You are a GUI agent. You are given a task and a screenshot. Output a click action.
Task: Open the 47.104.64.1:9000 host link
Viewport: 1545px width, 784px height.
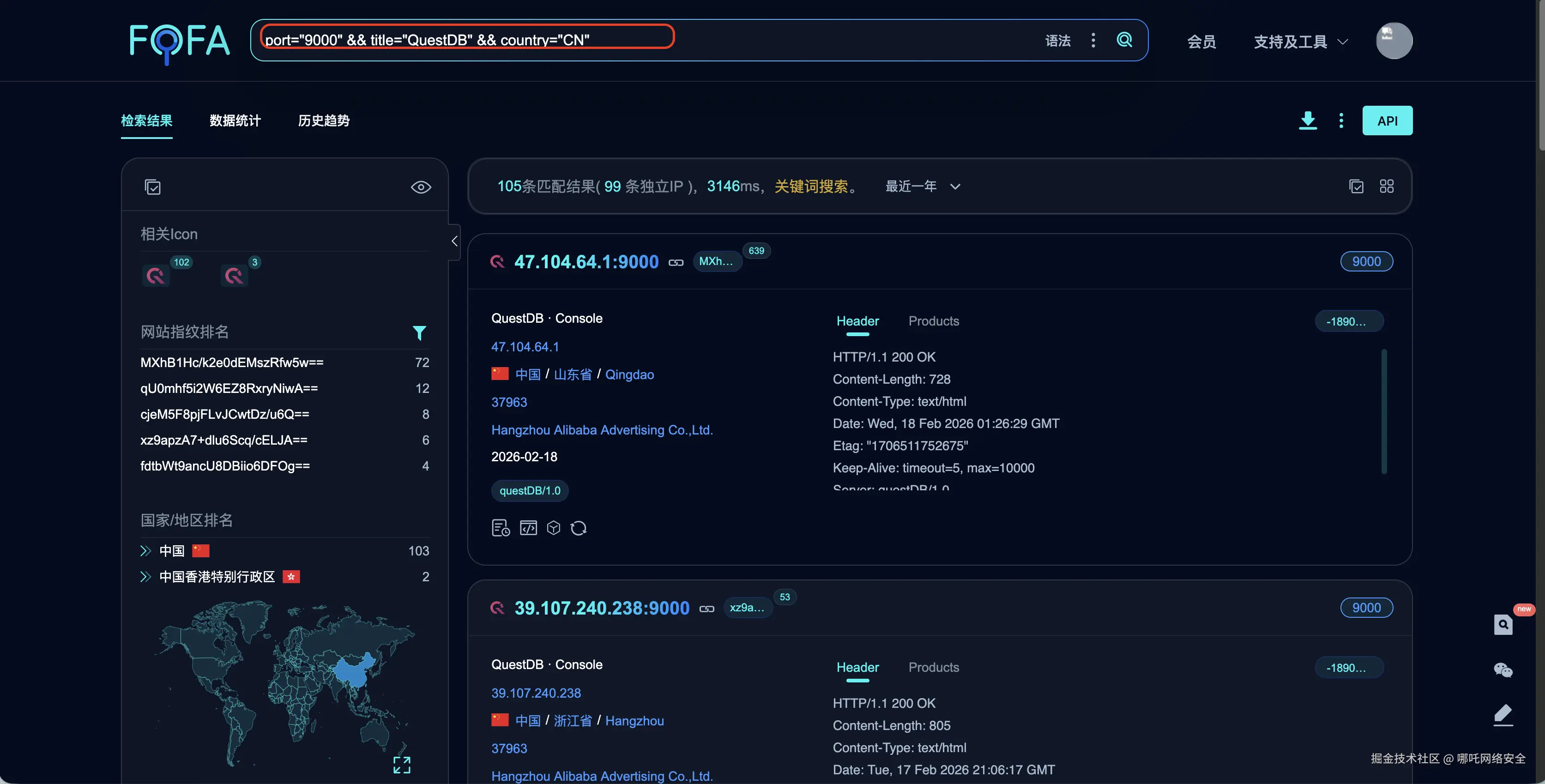click(x=586, y=261)
